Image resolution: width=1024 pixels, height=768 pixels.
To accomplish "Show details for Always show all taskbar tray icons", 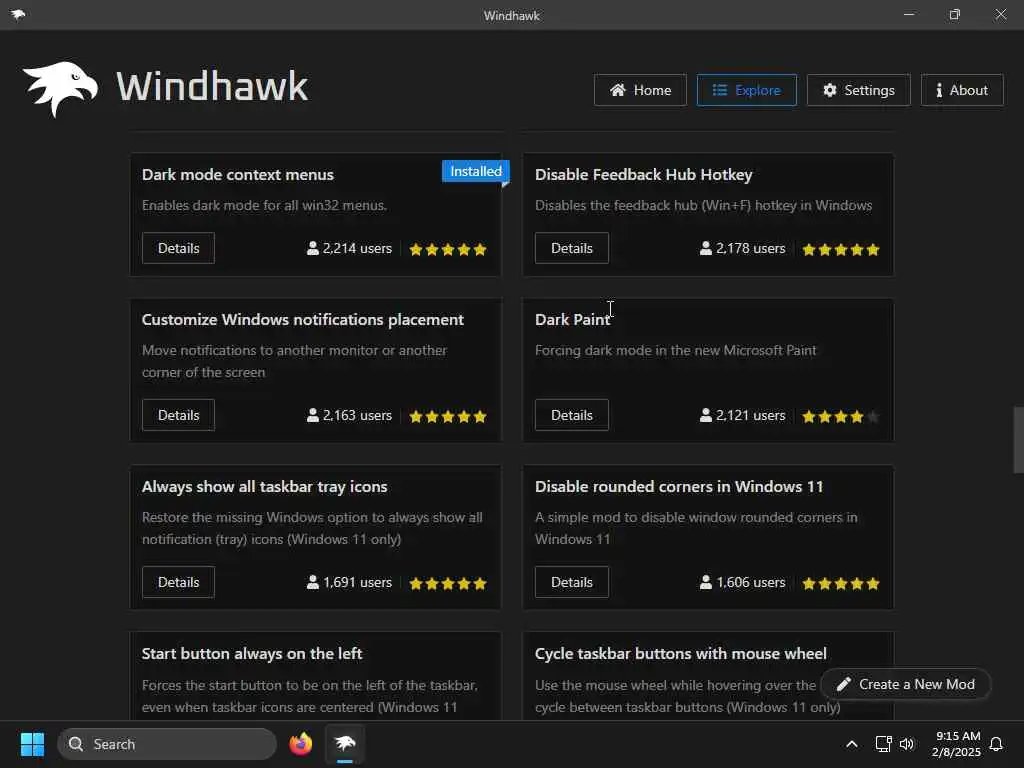I will coord(178,583).
